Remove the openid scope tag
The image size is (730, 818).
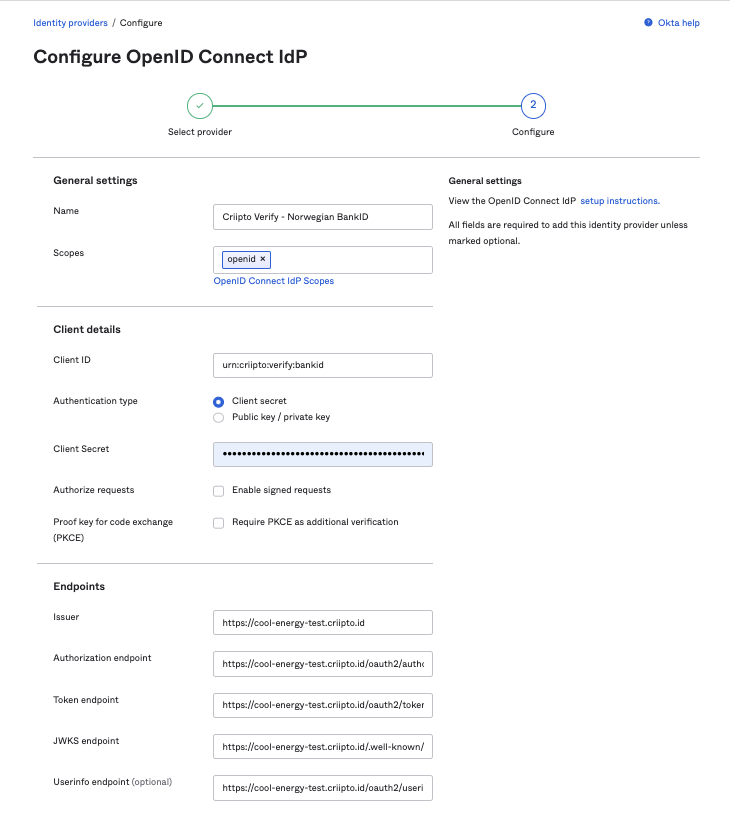[263, 259]
